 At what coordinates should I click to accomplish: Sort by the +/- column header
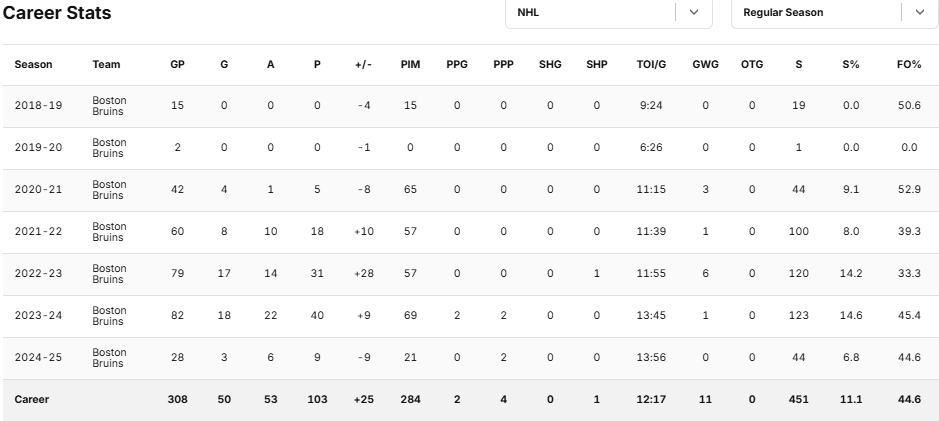(363, 65)
